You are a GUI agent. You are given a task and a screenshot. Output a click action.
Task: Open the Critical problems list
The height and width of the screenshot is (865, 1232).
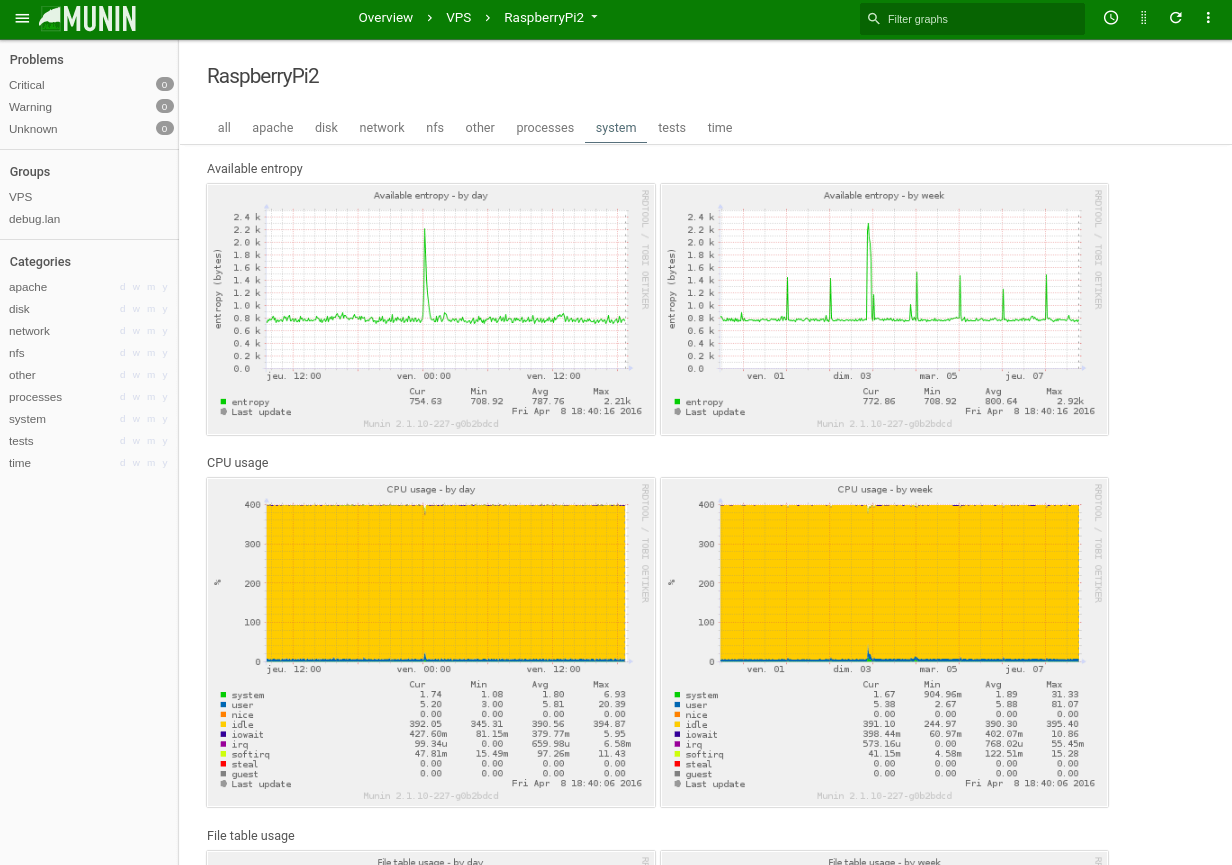(27, 85)
